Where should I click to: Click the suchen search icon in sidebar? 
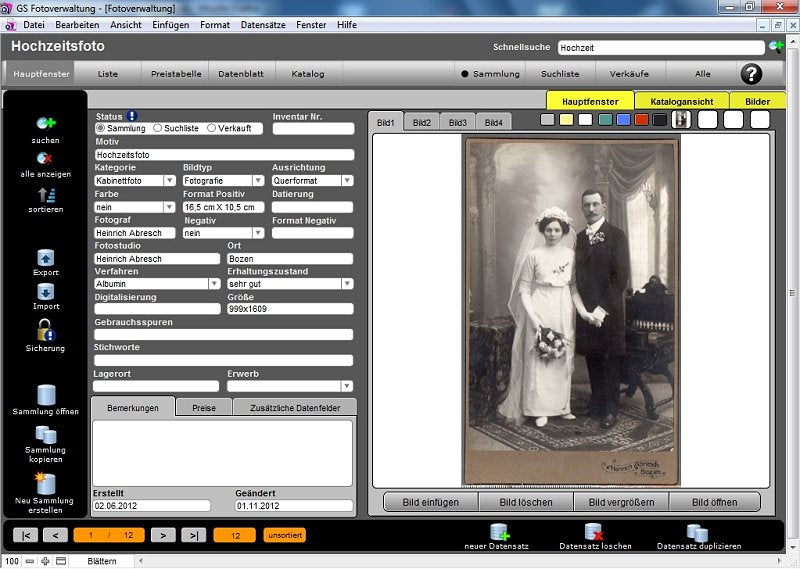click(x=46, y=123)
